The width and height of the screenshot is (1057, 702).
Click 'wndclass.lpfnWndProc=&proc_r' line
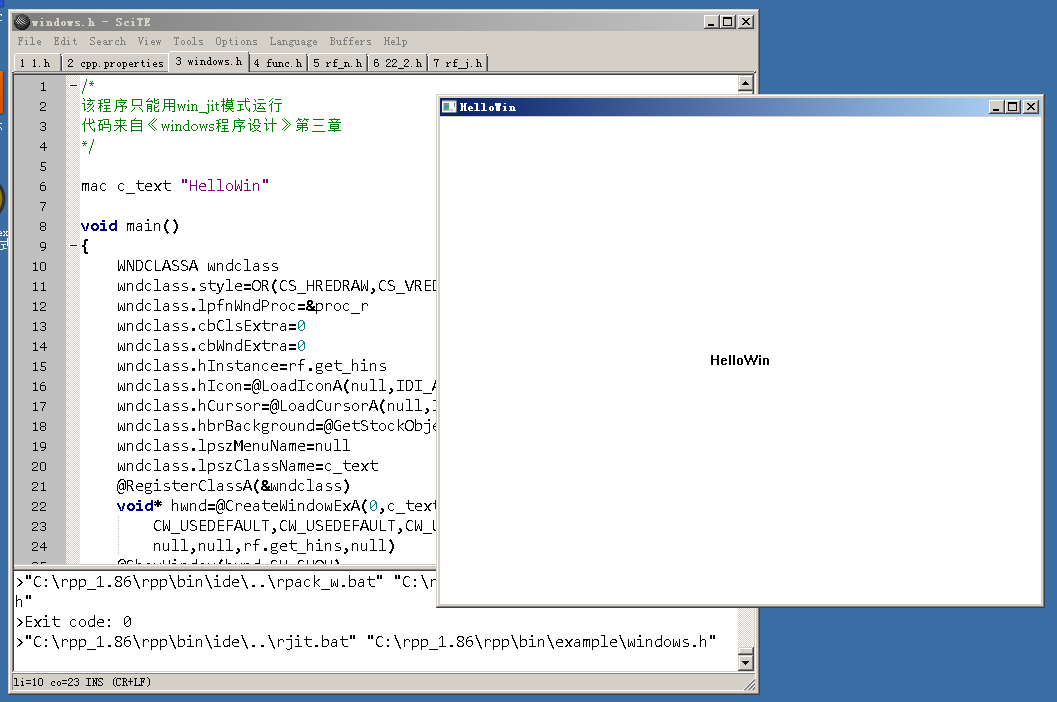coord(243,306)
